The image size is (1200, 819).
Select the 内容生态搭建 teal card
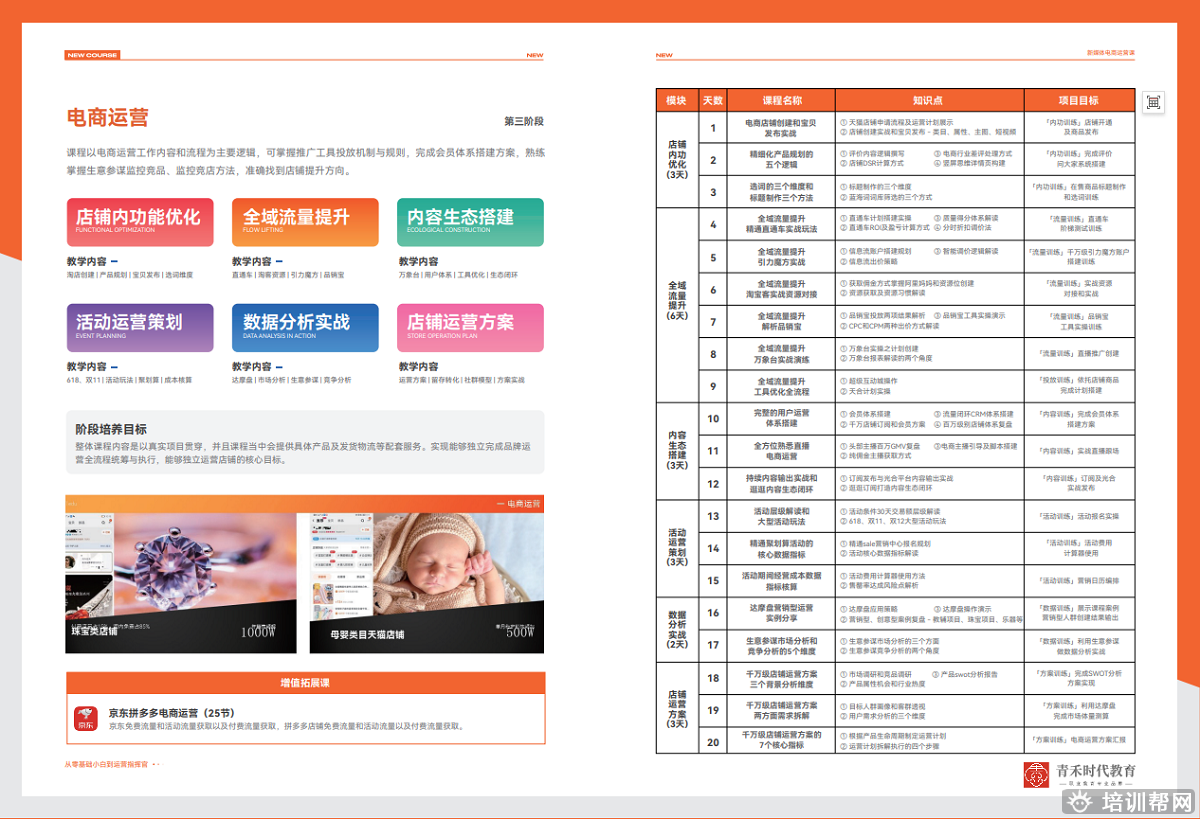tap(471, 222)
